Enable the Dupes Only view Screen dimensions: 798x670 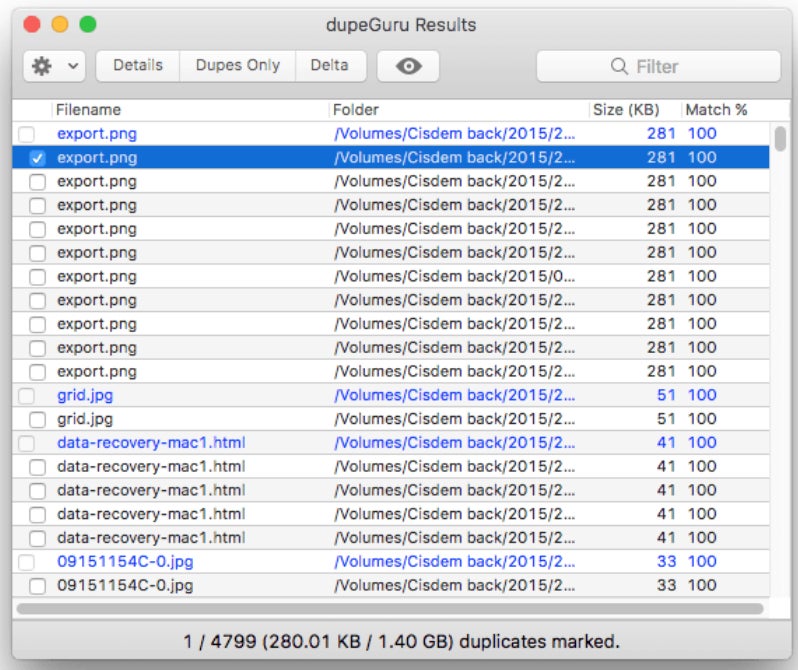click(238, 66)
